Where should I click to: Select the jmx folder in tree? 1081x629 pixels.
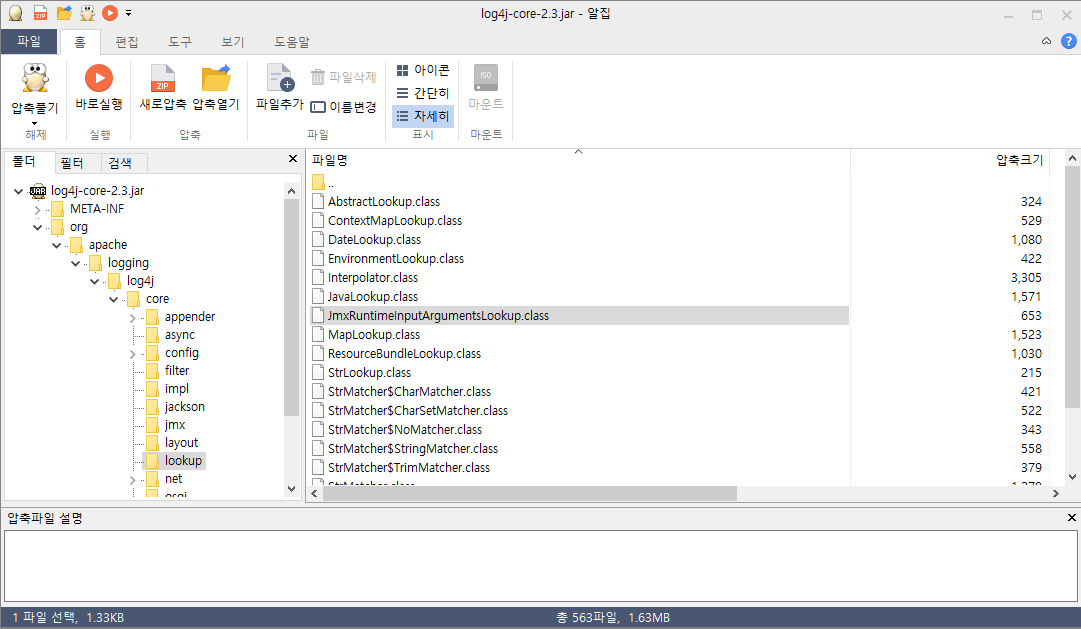click(174, 425)
